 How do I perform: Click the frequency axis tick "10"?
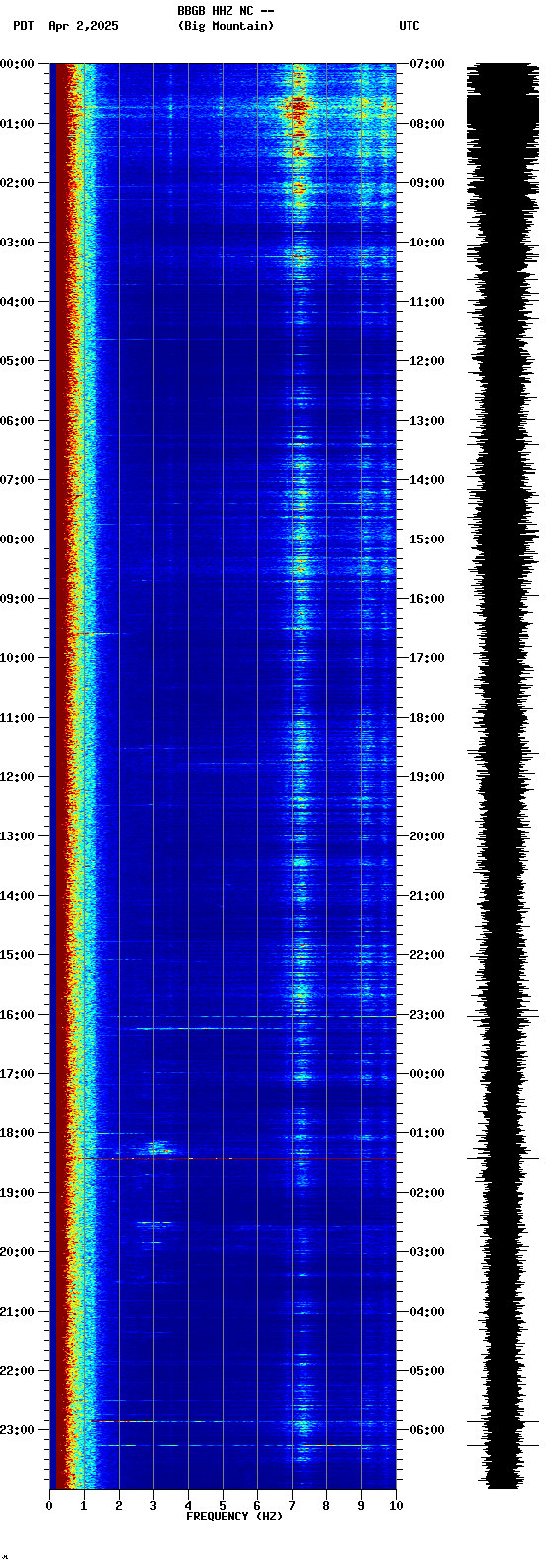click(396, 1506)
